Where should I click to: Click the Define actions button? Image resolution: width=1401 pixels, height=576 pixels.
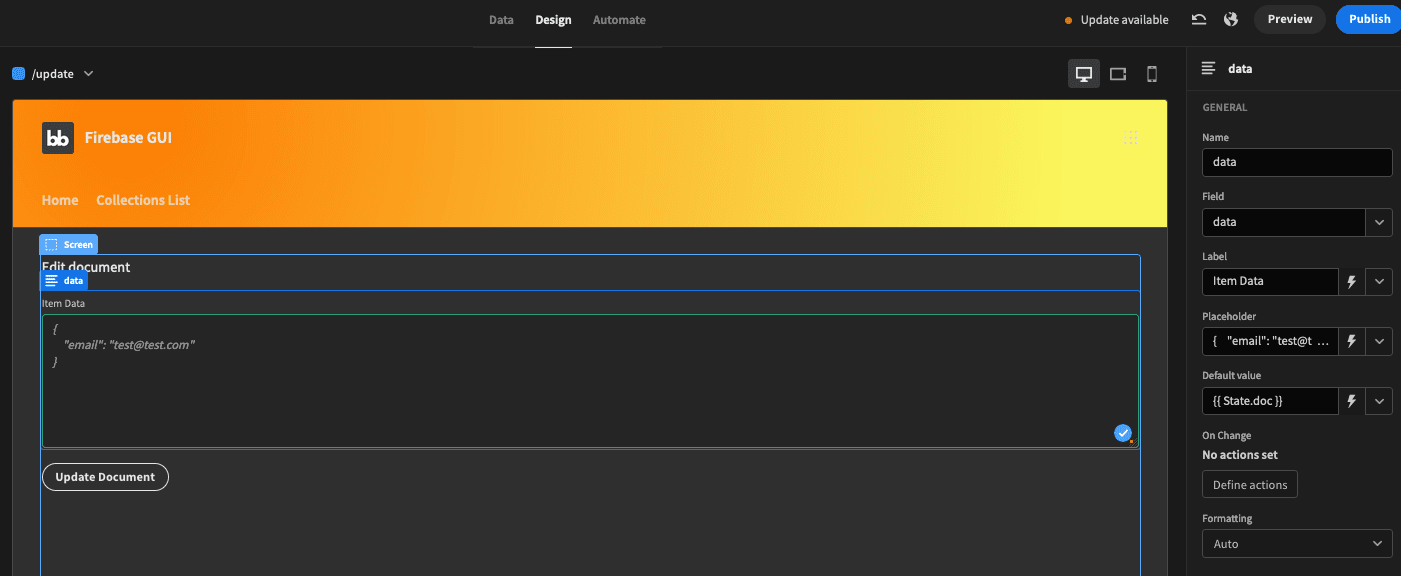tap(1250, 485)
